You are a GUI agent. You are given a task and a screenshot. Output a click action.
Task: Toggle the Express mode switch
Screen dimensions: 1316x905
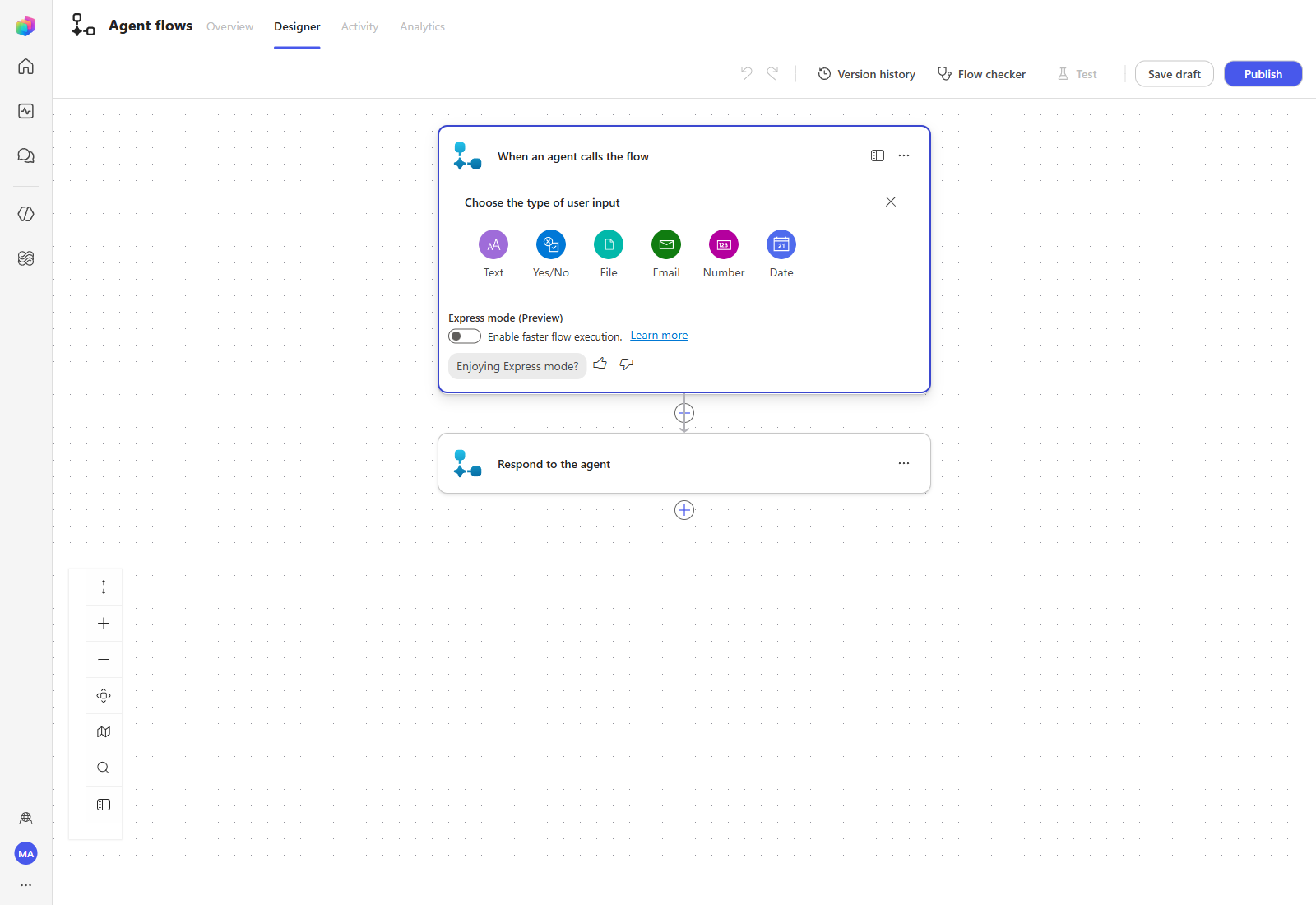(465, 336)
